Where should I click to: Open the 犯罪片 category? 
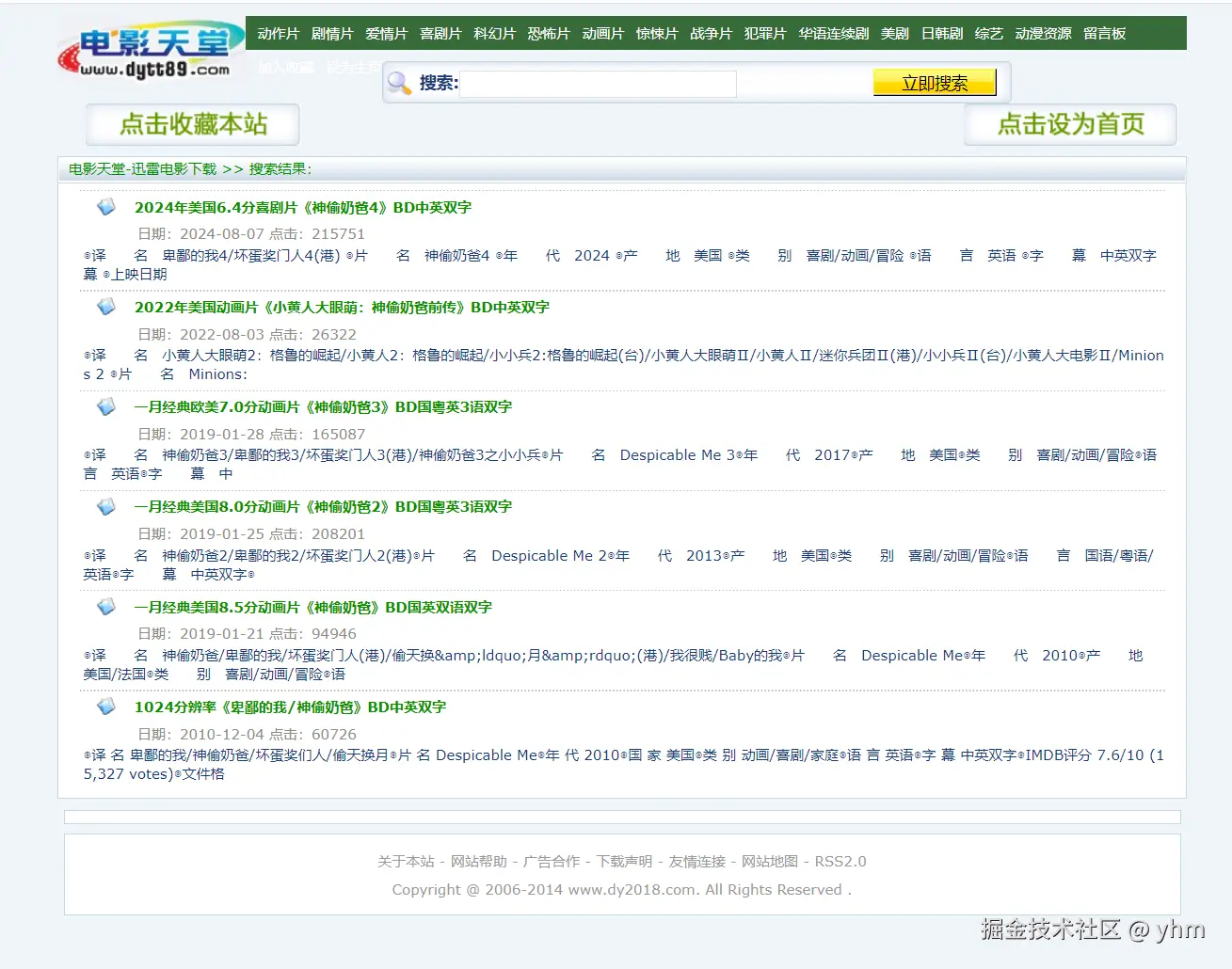tap(765, 33)
